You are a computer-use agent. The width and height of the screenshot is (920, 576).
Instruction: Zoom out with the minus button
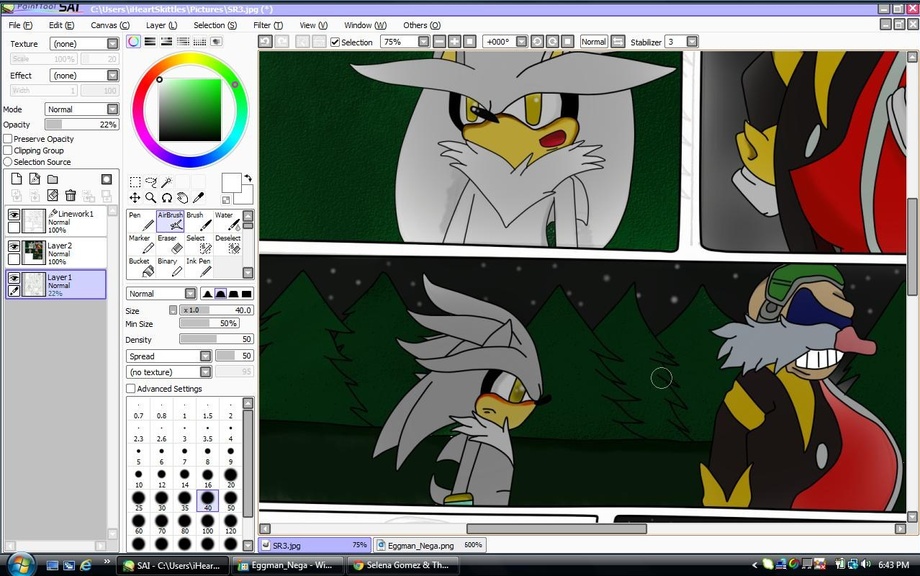tap(439, 42)
